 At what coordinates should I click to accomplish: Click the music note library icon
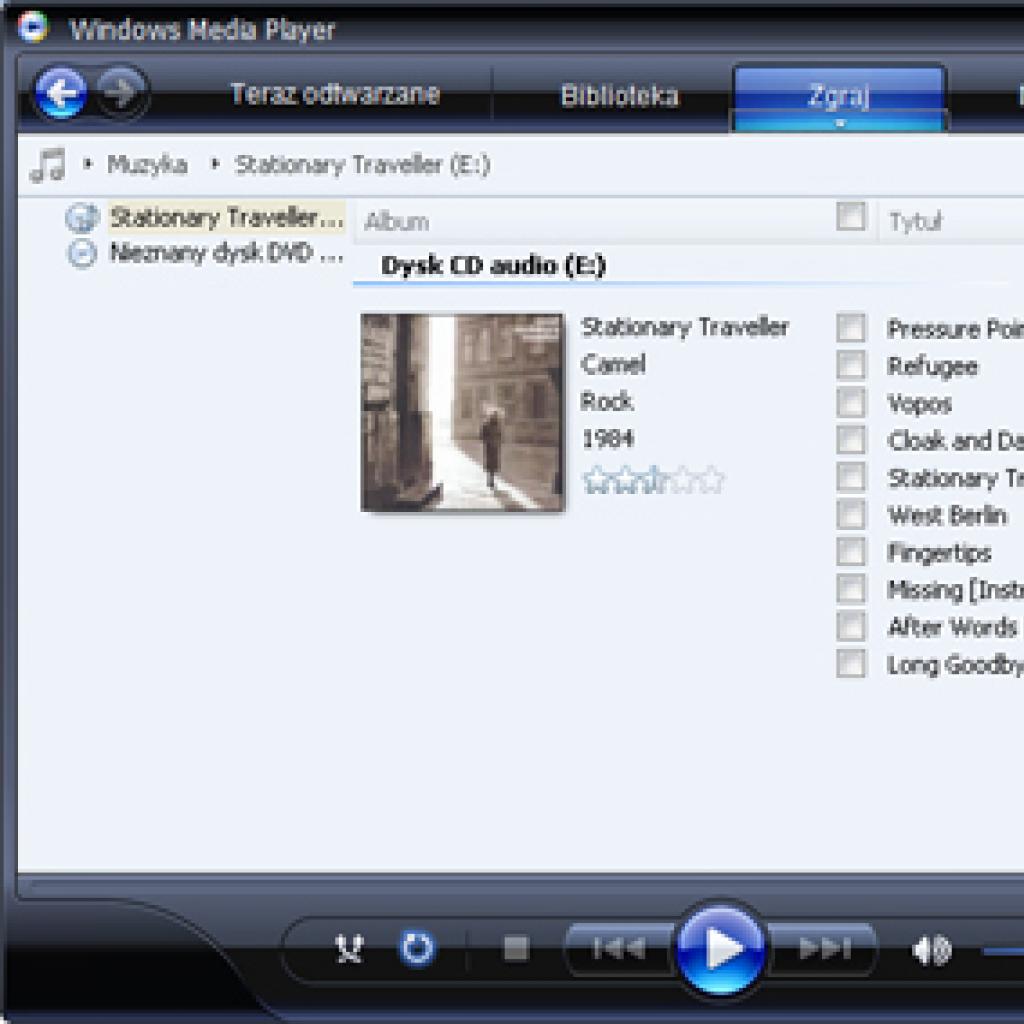[x=48, y=165]
